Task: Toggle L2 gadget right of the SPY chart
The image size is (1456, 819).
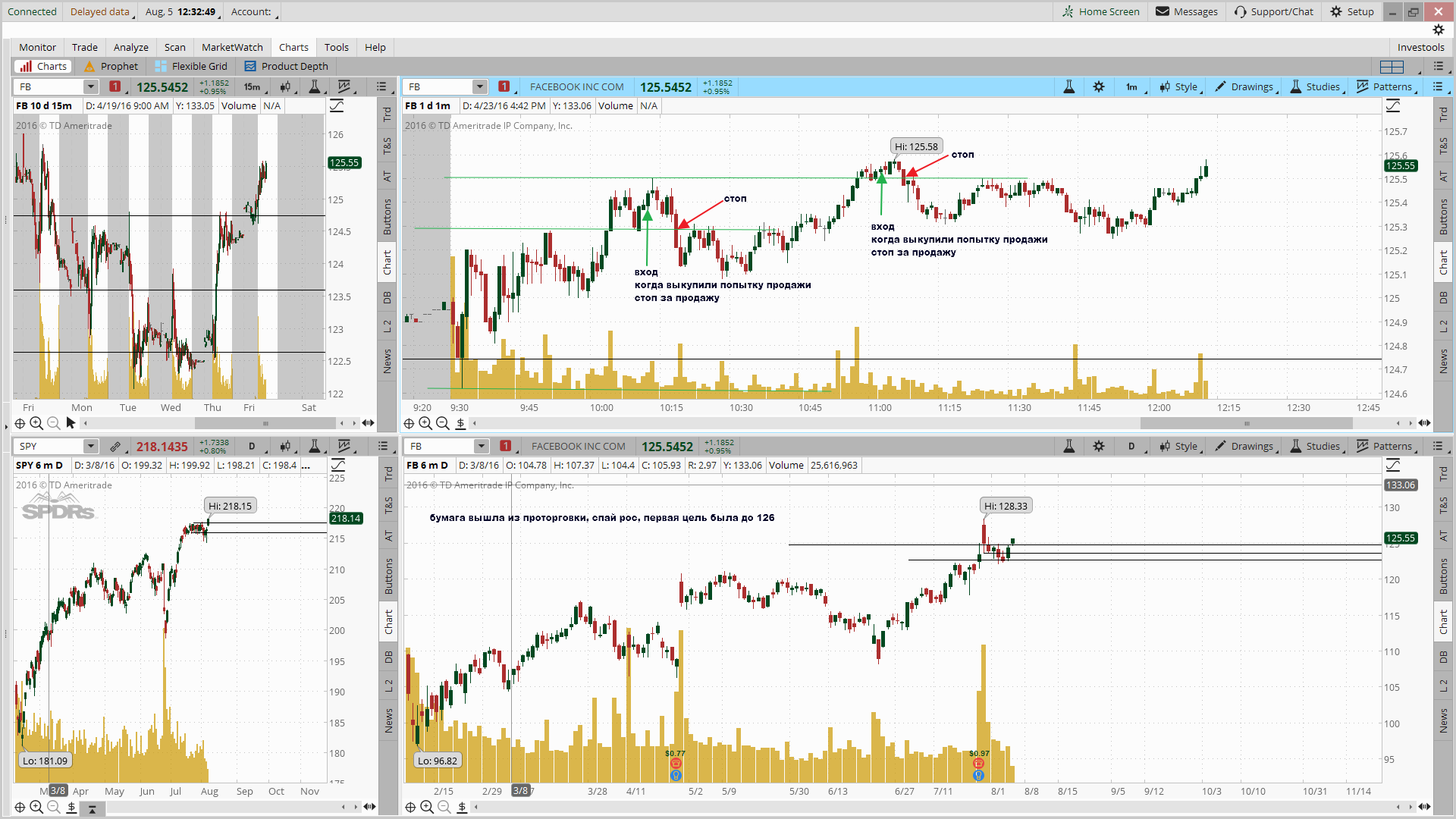Action: (389, 686)
